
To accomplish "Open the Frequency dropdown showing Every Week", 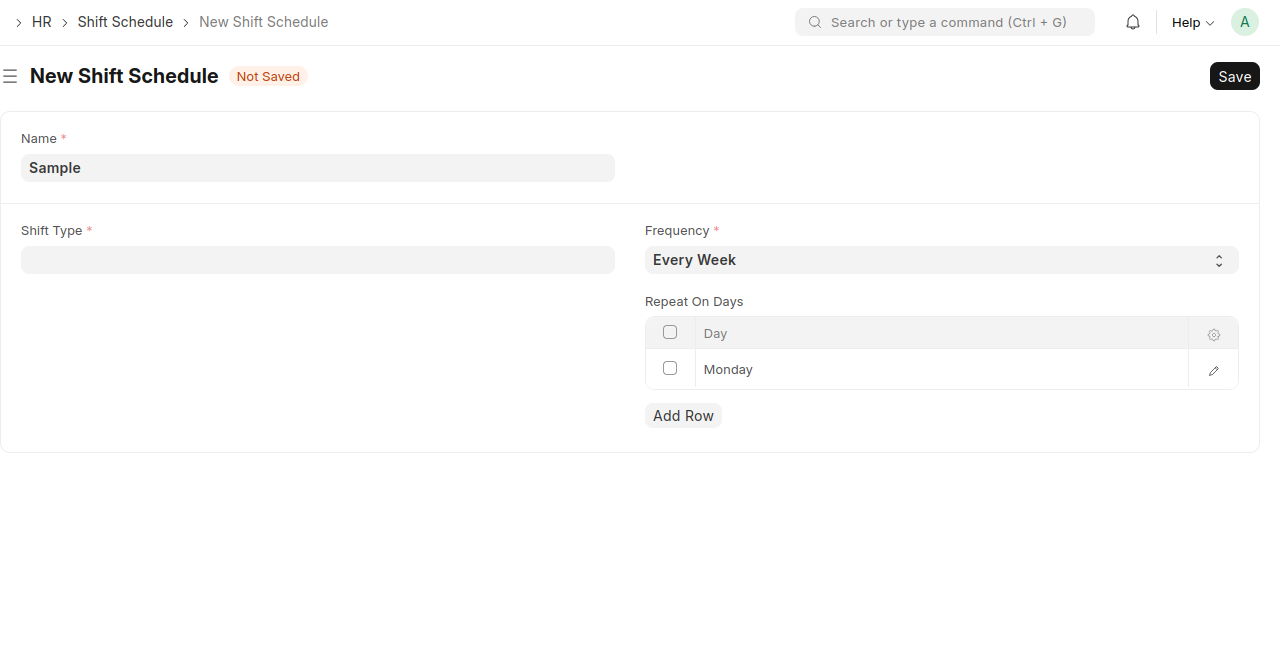I will (941, 260).
